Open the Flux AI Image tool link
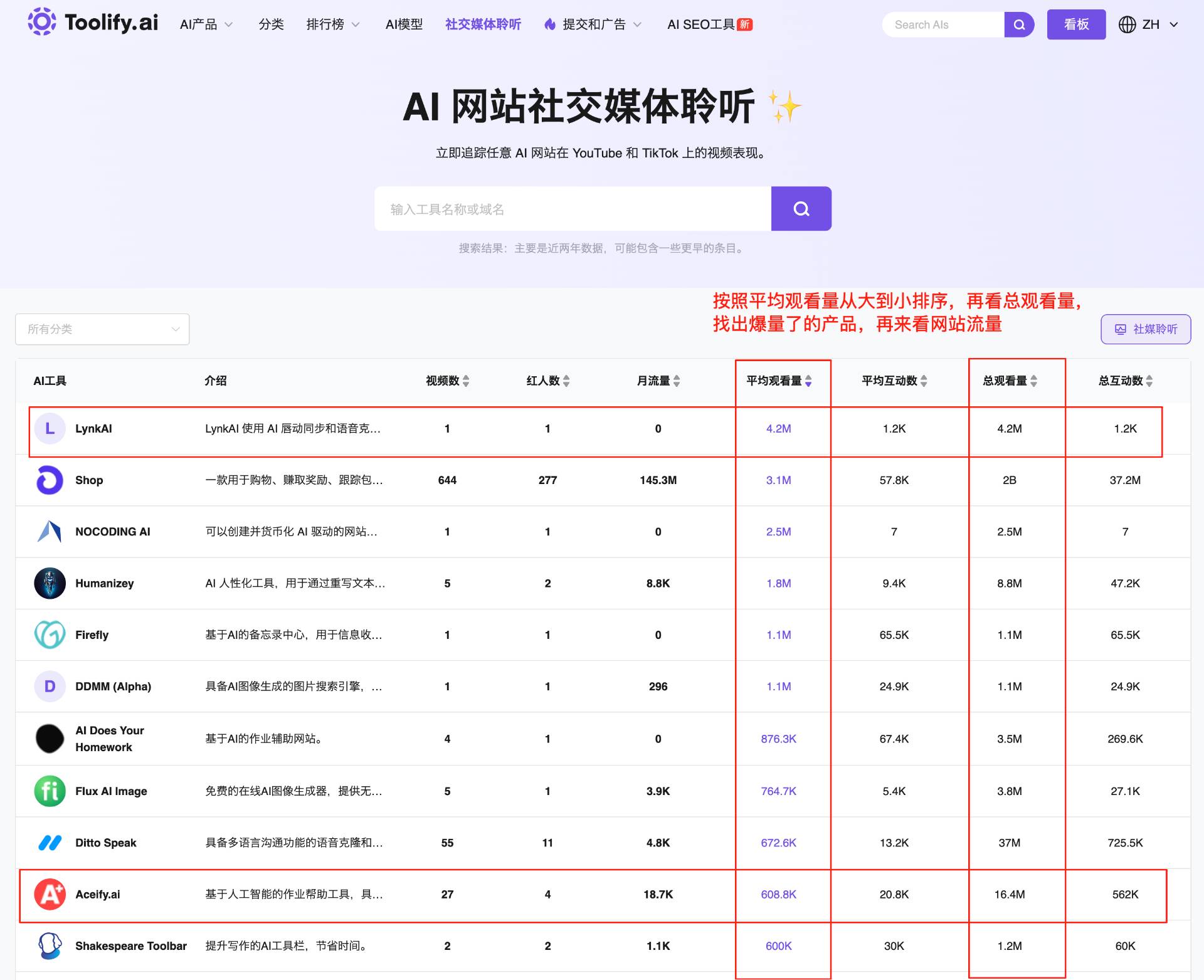The image size is (1204, 980). click(x=112, y=791)
